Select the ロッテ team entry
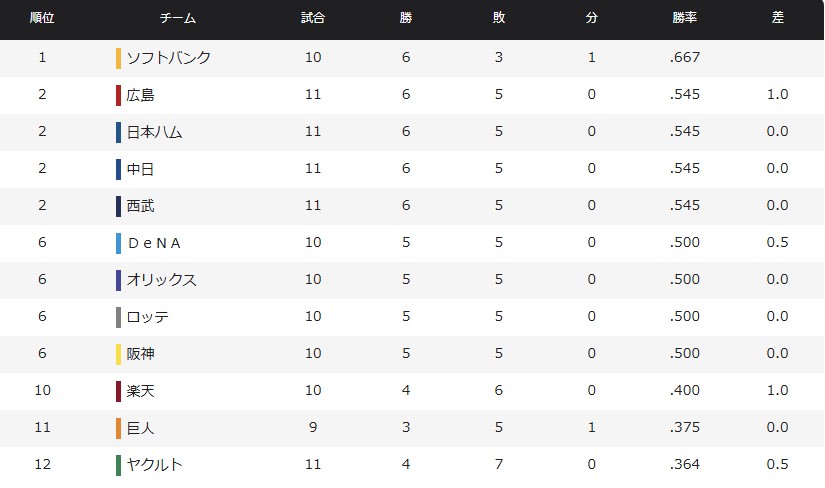 coord(148,317)
